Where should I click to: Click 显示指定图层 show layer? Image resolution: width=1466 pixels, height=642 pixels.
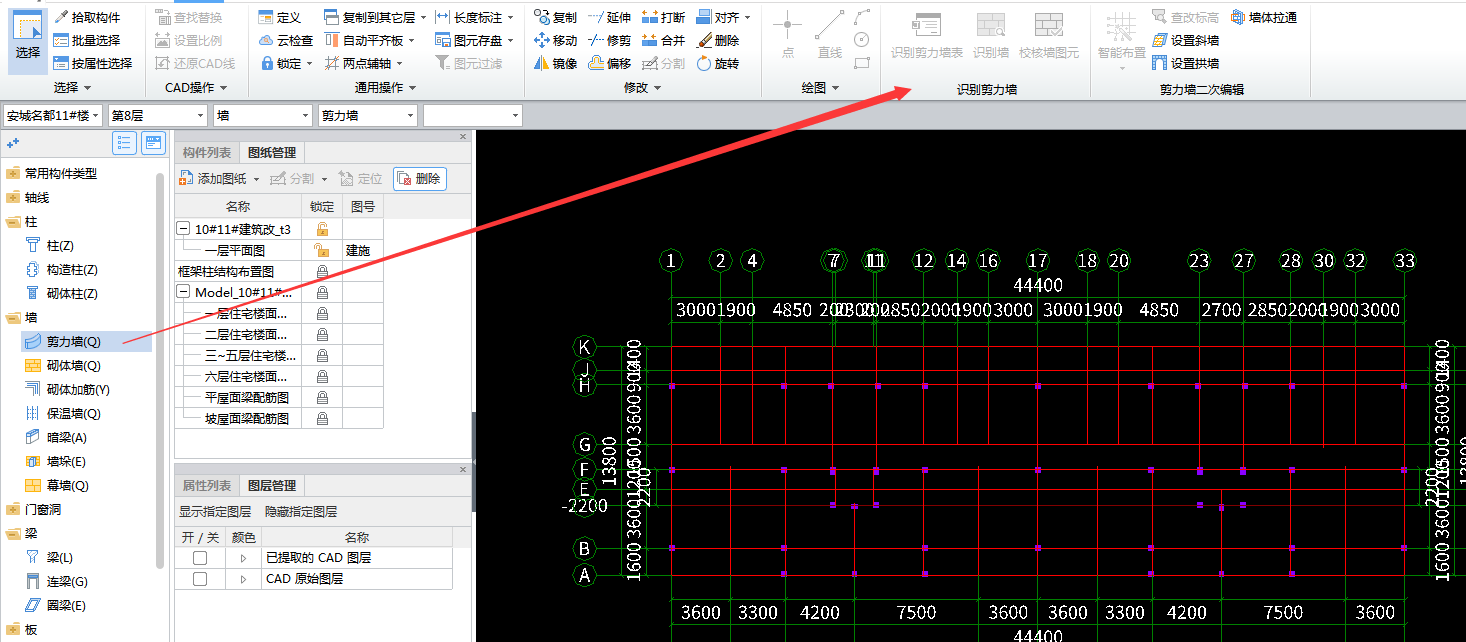coord(215,512)
